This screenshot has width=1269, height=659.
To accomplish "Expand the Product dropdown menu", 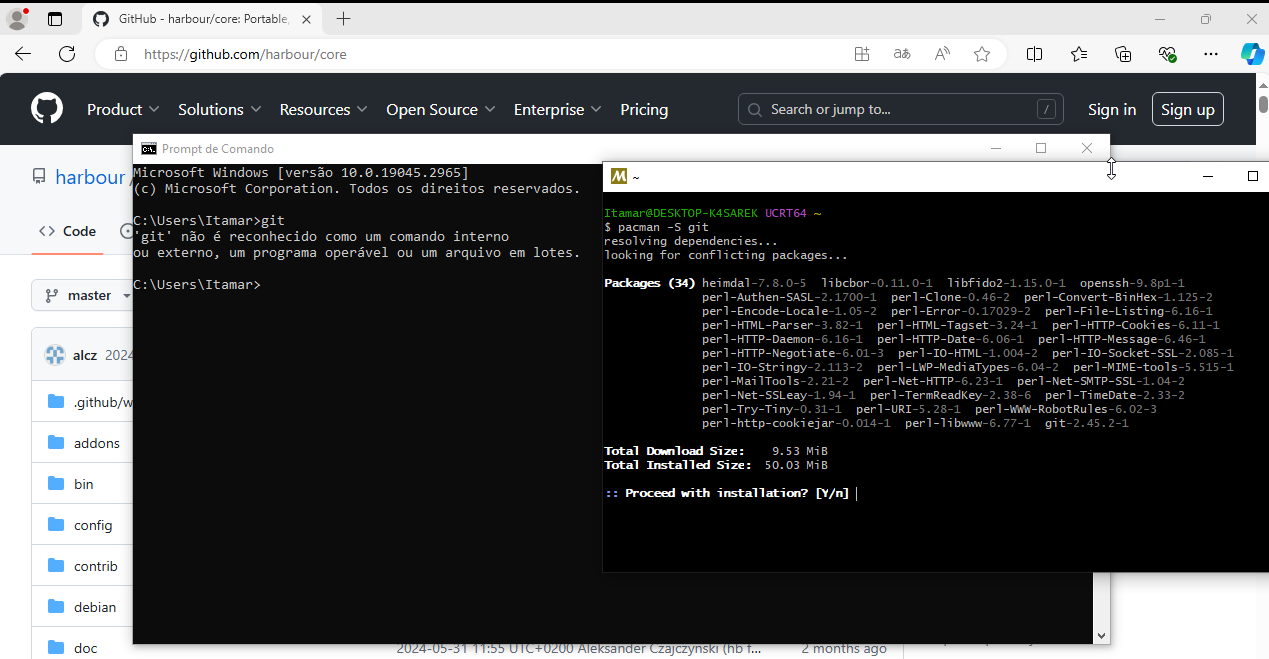I will tap(123, 109).
